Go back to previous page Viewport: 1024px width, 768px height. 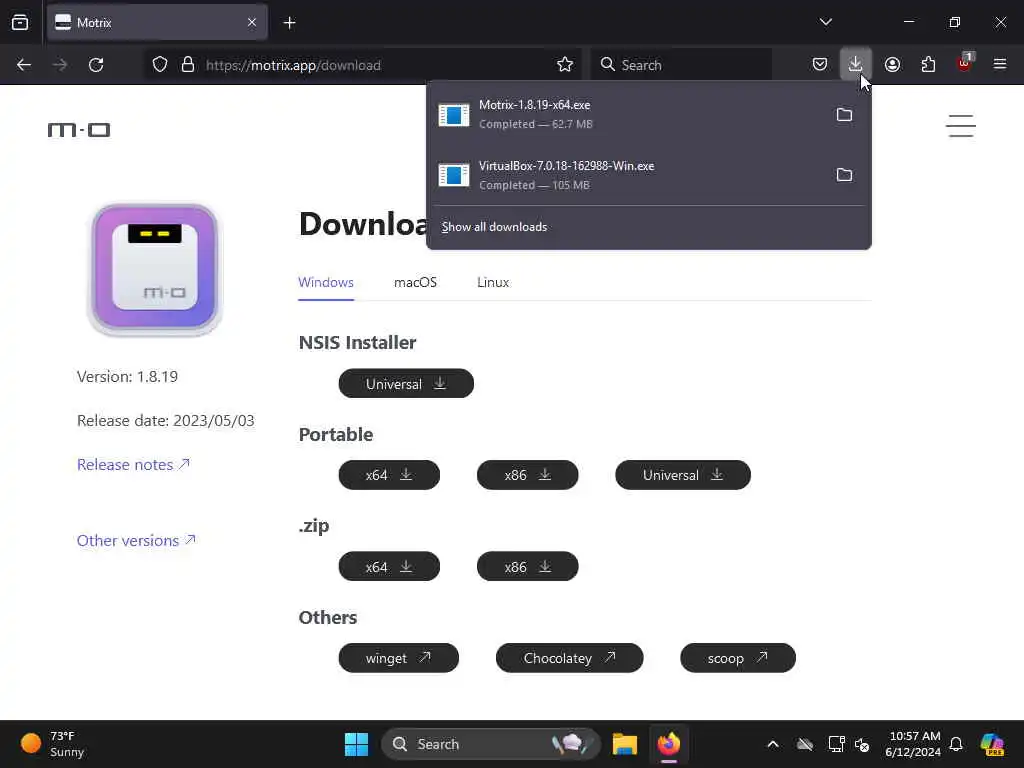click(x=24, y=65)
